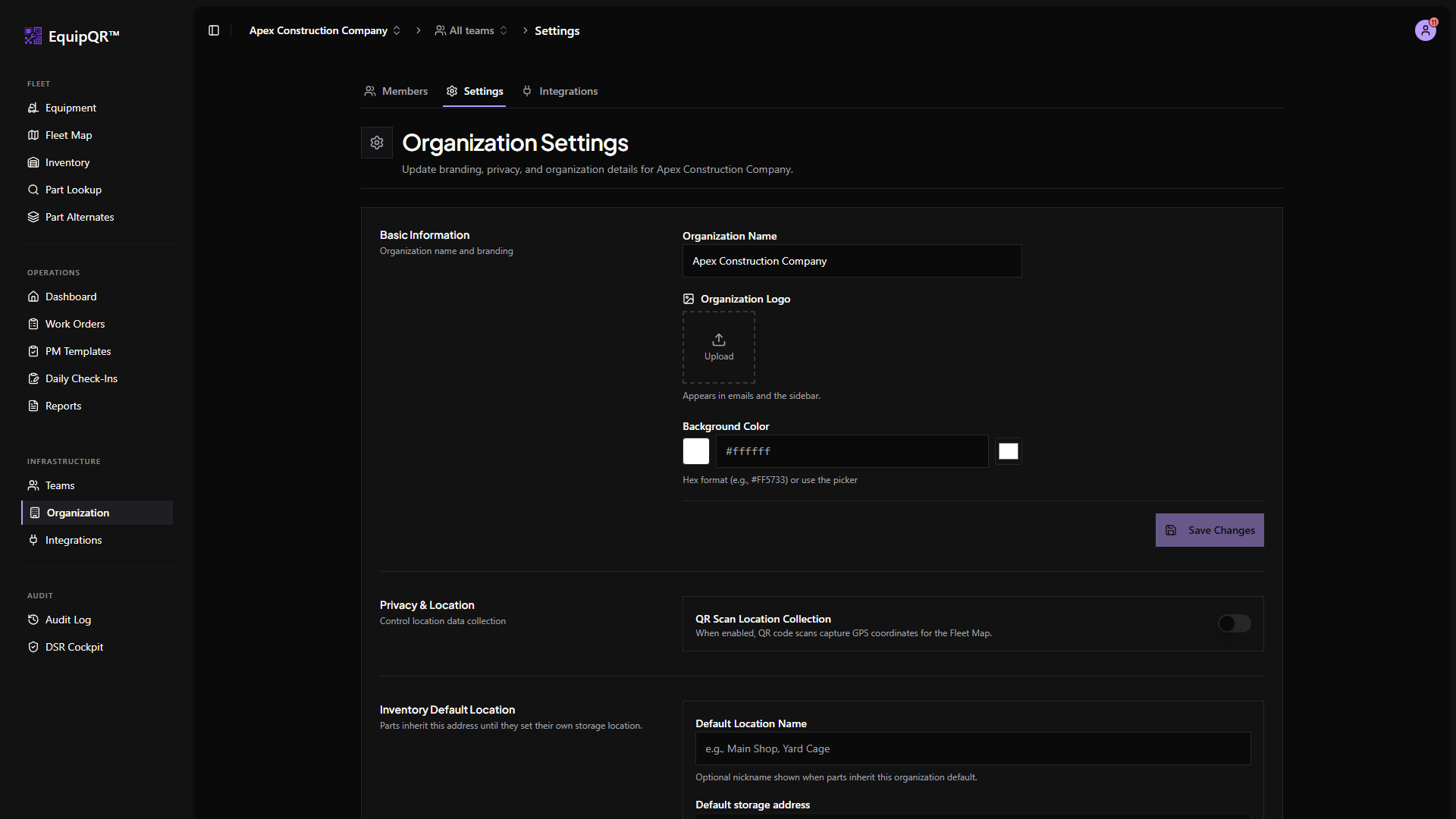The width and height of the screenshot is (1456, 819).
Task: Click the Privacy & Location heading
Action: (x=427, y=605)
